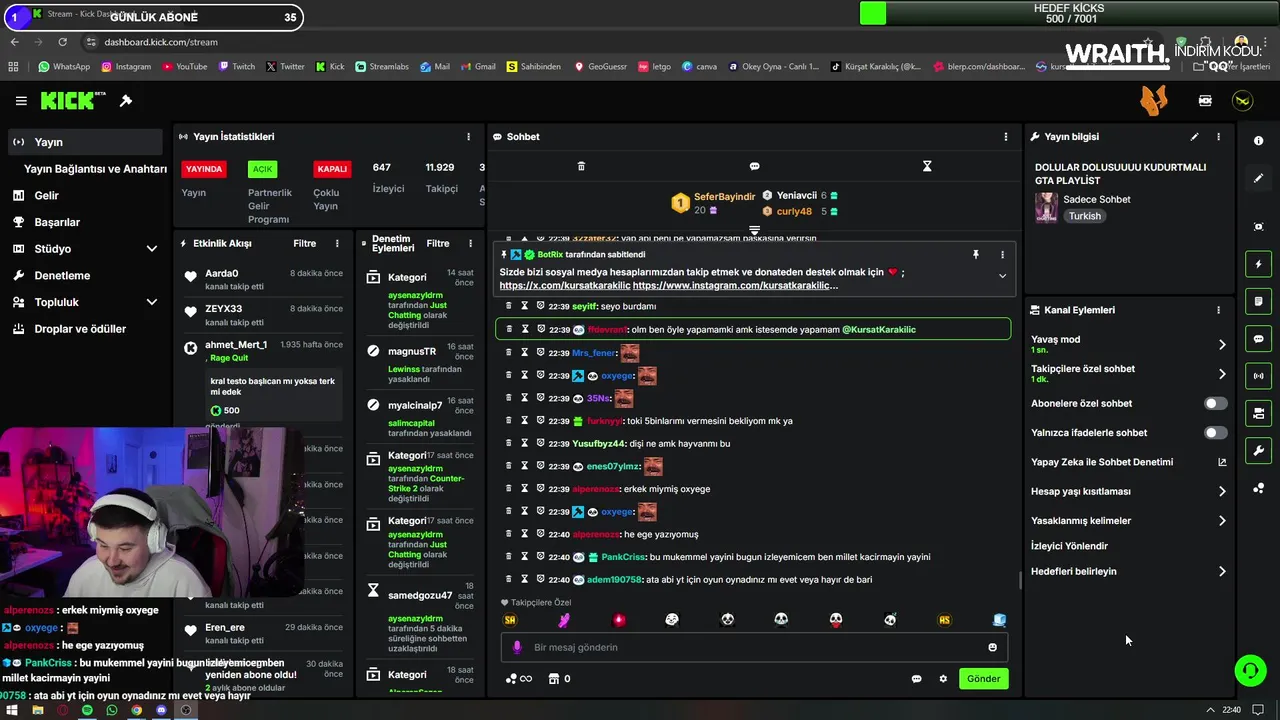Open Chrome from the Windows taskbar
The height and width of the screenshot is (720, 1280).
136,710
